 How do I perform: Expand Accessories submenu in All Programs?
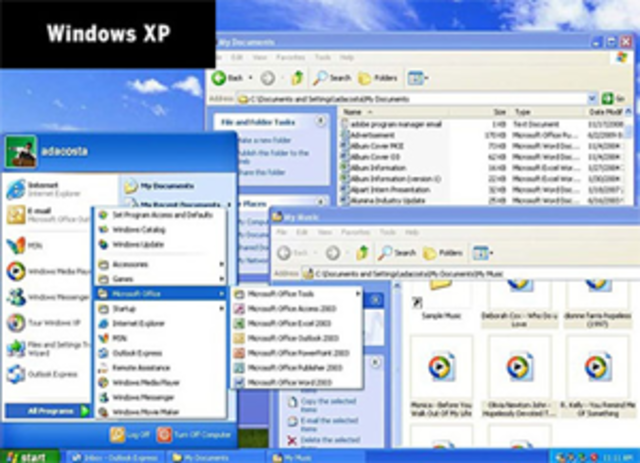(x=162, y=265)
